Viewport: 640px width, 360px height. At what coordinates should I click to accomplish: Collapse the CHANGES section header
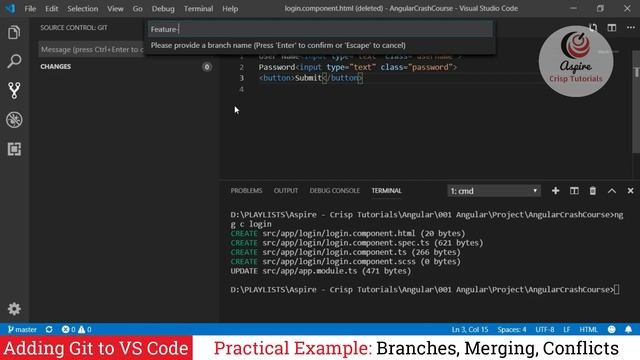(x=56, y=67)
